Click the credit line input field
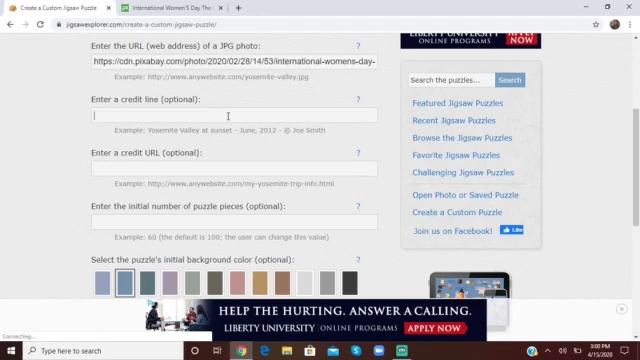The image size is (640, 360). pos(234,116)
